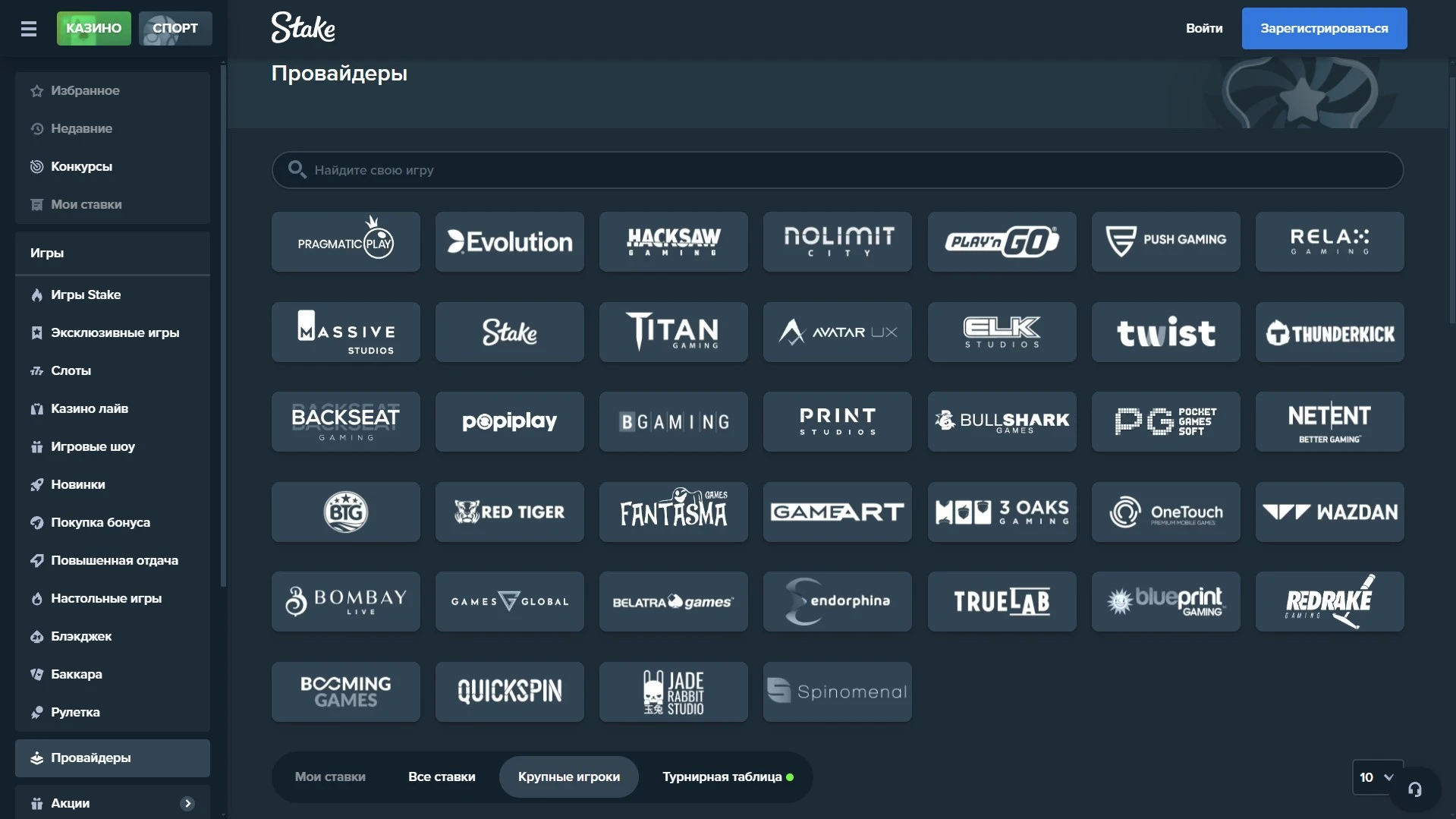Open GameArt provider tile
The width and height of the screenshot is (1456, 819).
[x=837, y=512]
